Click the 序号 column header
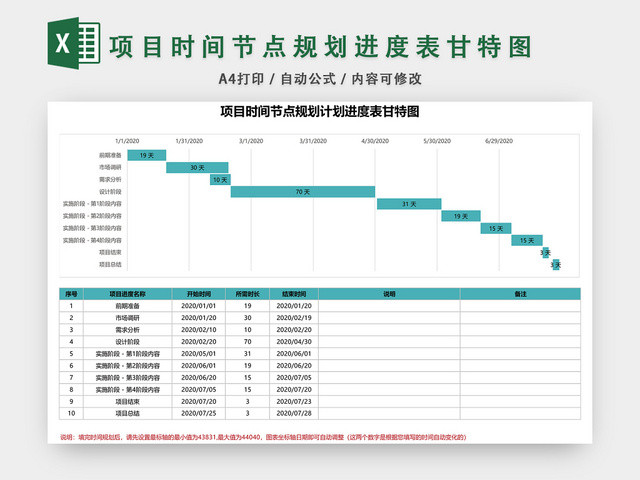640x480 pixels. 71,294
